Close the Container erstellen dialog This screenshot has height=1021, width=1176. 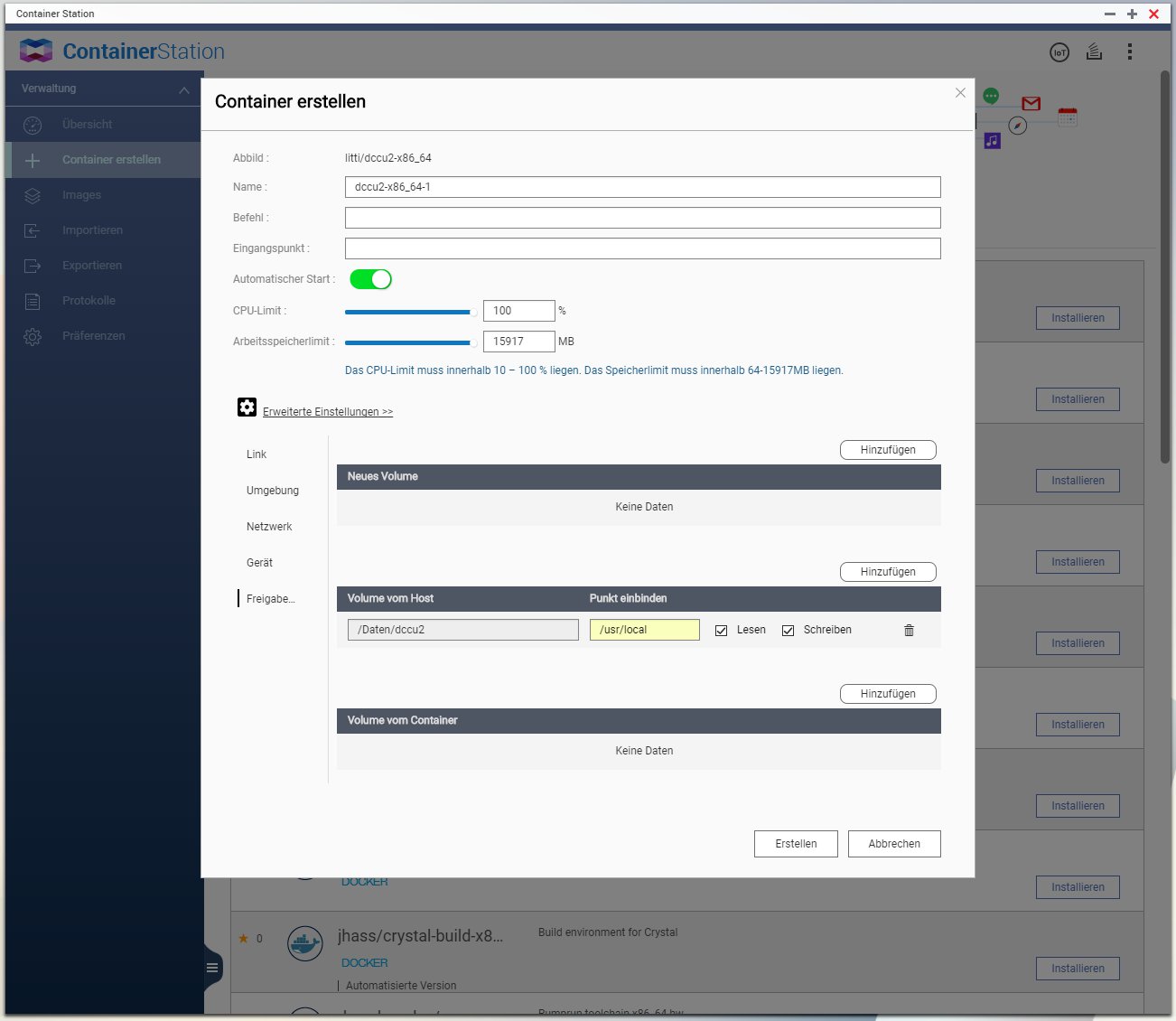[x=960, y=92]
